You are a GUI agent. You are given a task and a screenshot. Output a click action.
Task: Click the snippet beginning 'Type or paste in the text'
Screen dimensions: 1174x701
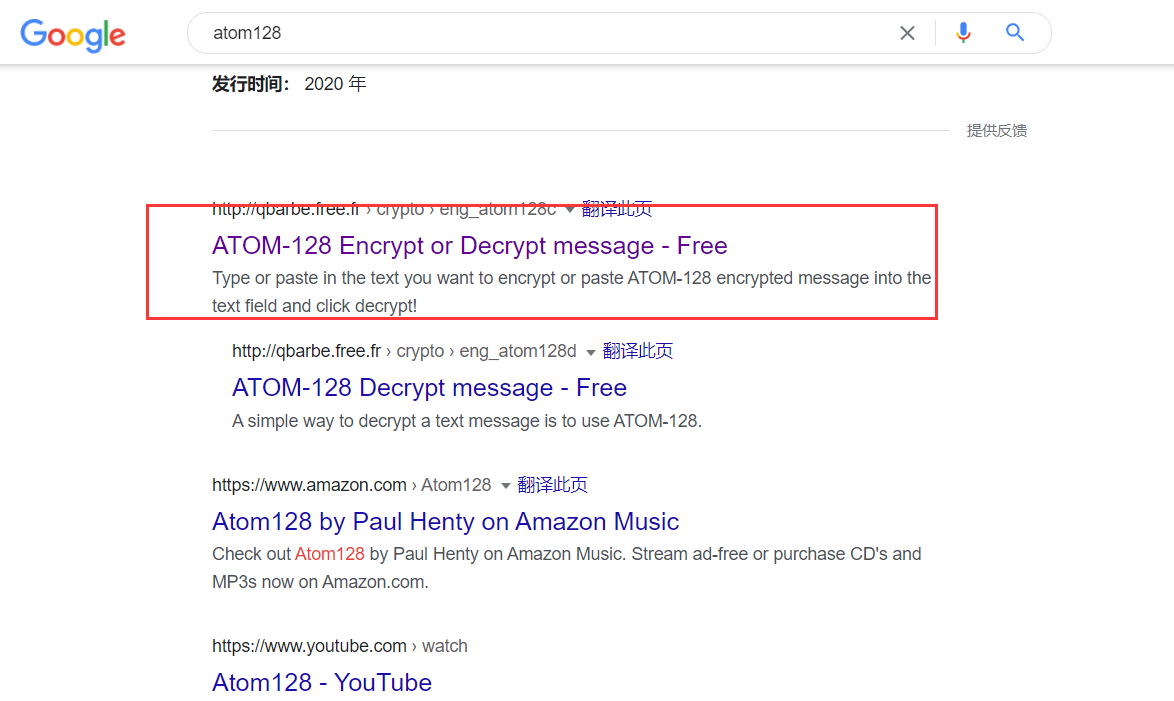tap(571, 292)
